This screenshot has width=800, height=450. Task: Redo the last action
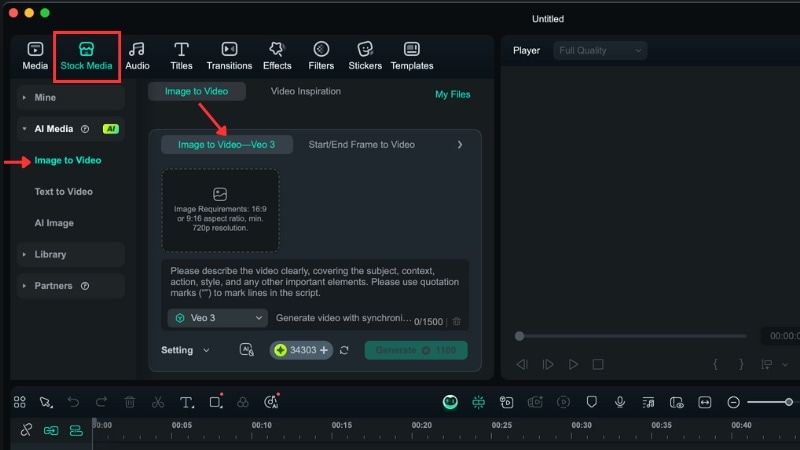(x=101, y=402)
